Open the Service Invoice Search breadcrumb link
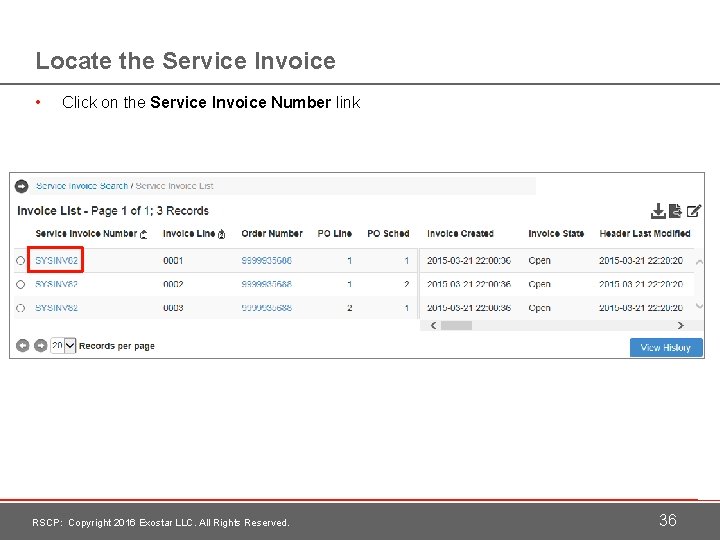Screen dimensions: 720x540 [x=82, y=186]
